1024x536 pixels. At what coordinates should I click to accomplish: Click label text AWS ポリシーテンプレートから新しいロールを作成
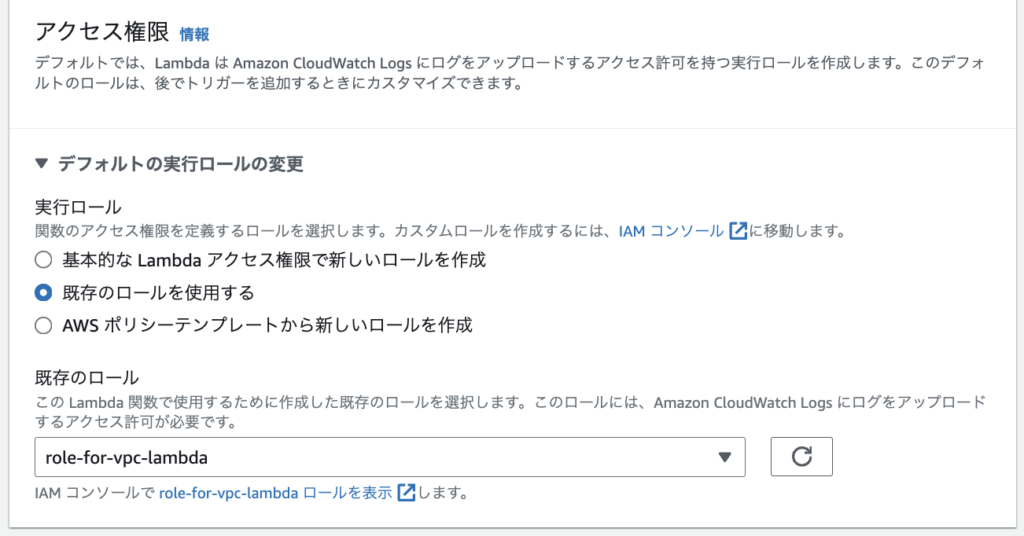point(267,325)
